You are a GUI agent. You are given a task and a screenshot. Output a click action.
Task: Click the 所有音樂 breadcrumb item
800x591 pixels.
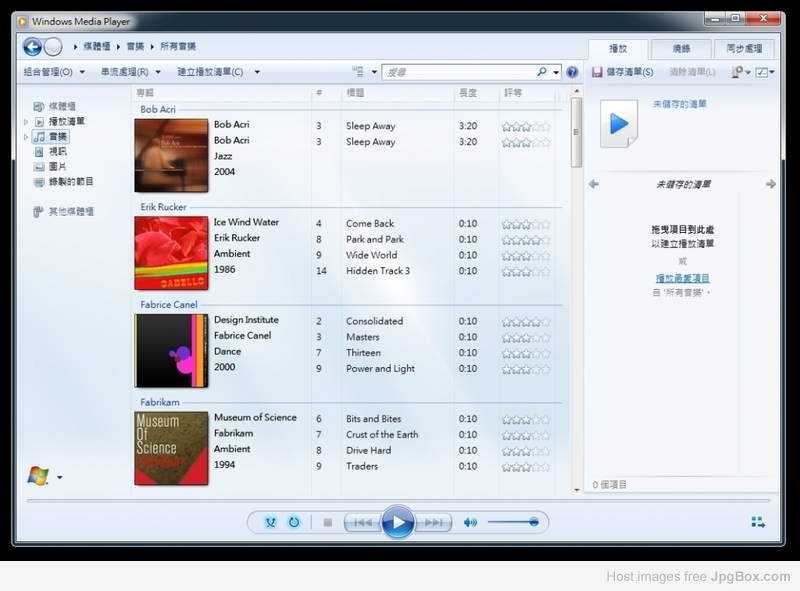click(178, 46)
